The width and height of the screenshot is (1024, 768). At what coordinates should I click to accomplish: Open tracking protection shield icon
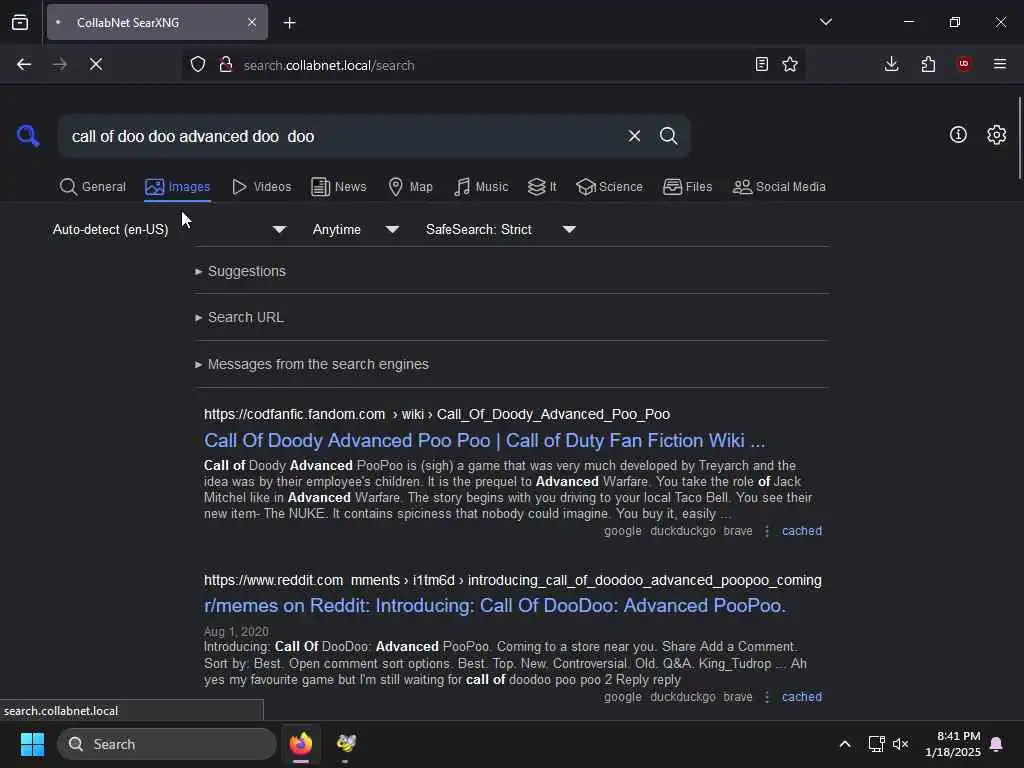click(198, 65)
